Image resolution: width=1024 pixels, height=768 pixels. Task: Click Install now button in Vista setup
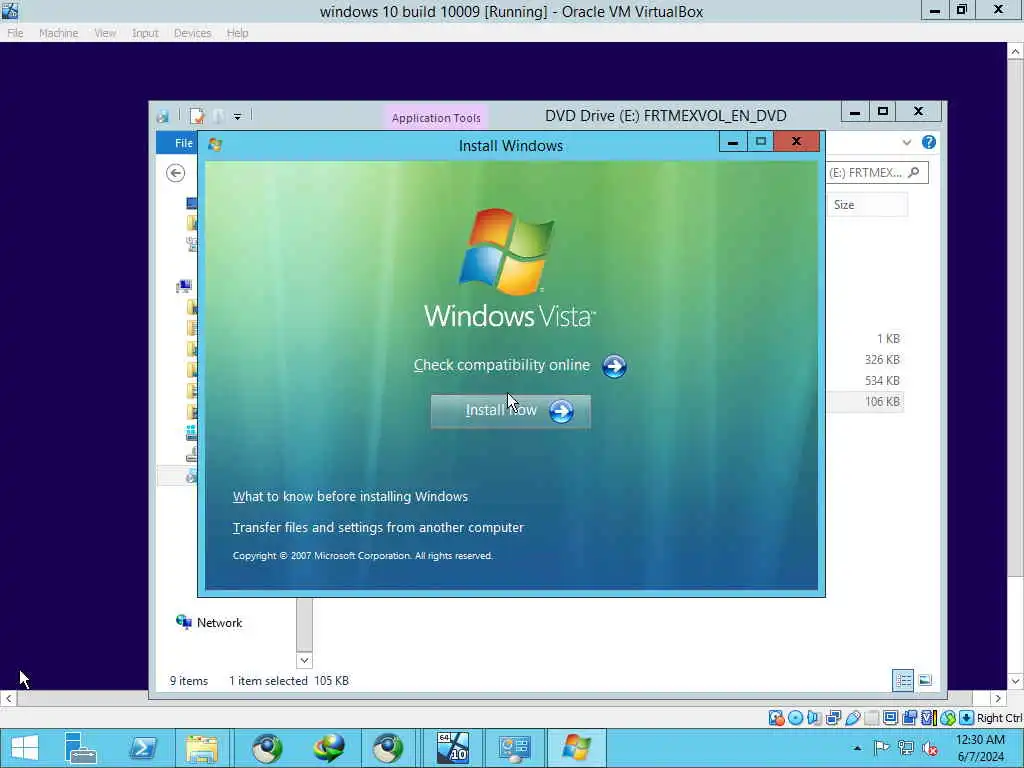[x=511, y=411]
